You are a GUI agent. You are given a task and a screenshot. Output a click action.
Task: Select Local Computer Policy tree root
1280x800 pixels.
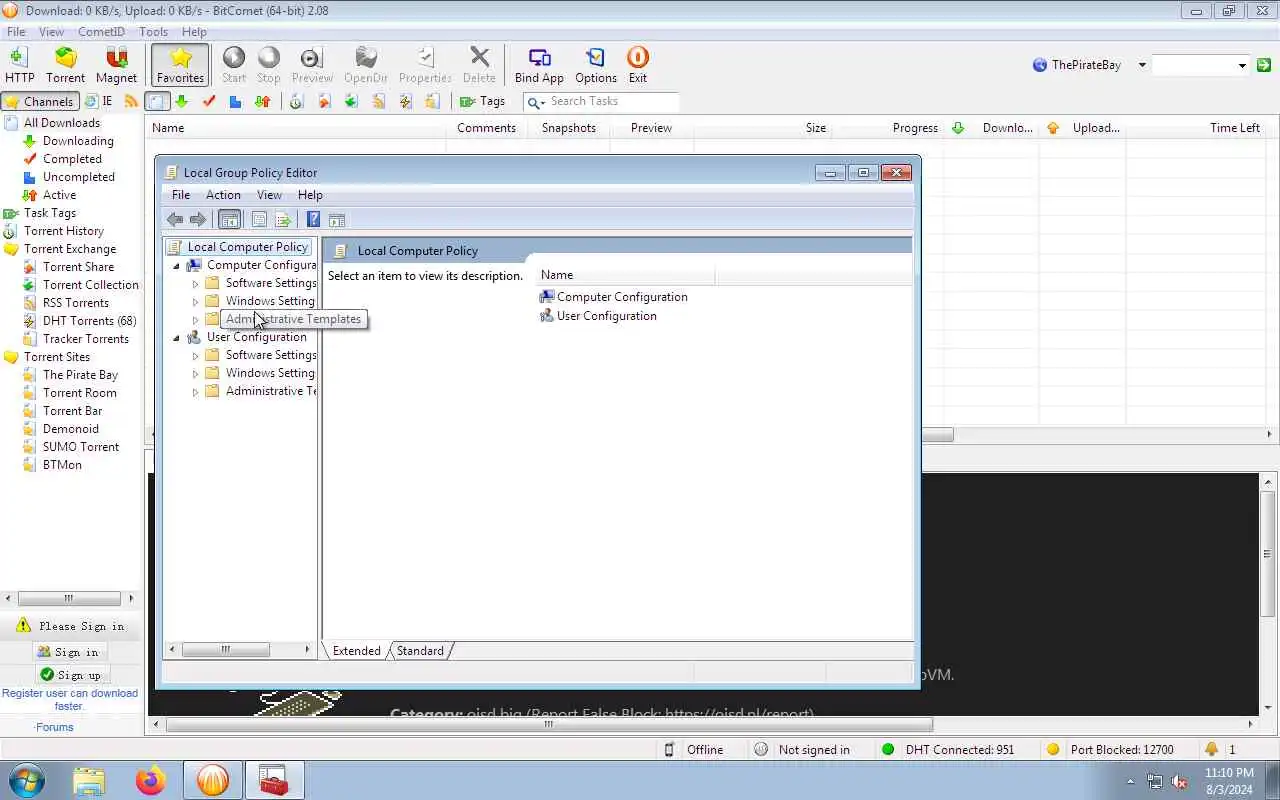click(247, 247)
